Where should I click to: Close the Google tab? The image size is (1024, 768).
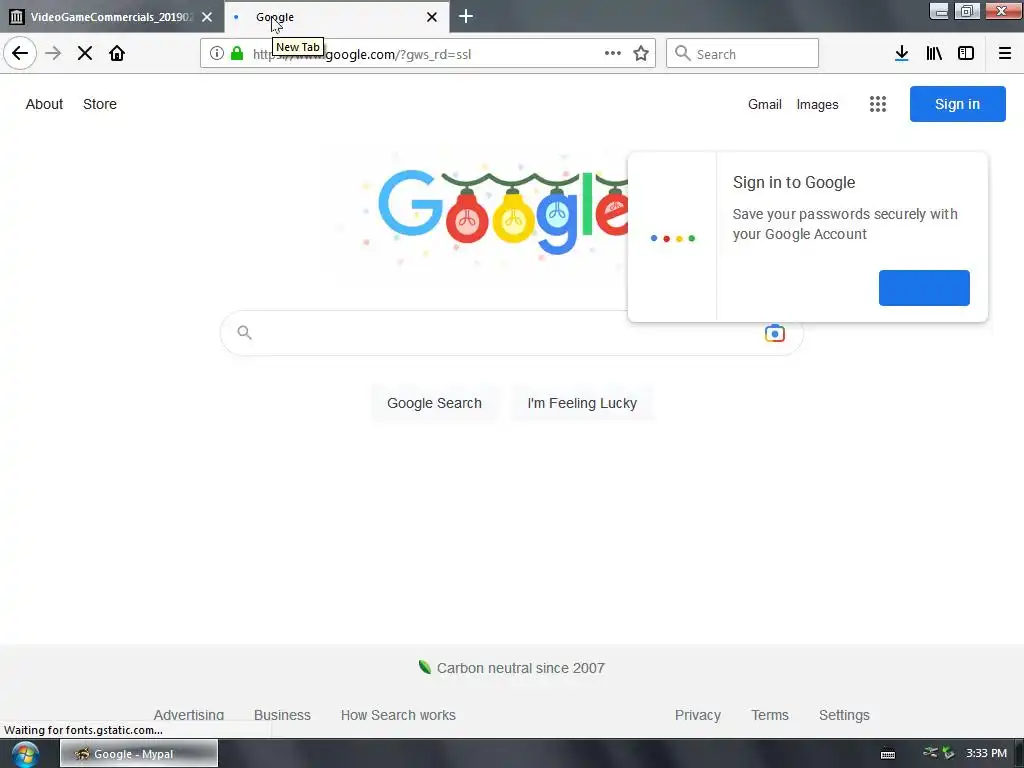tap(432, 17)
